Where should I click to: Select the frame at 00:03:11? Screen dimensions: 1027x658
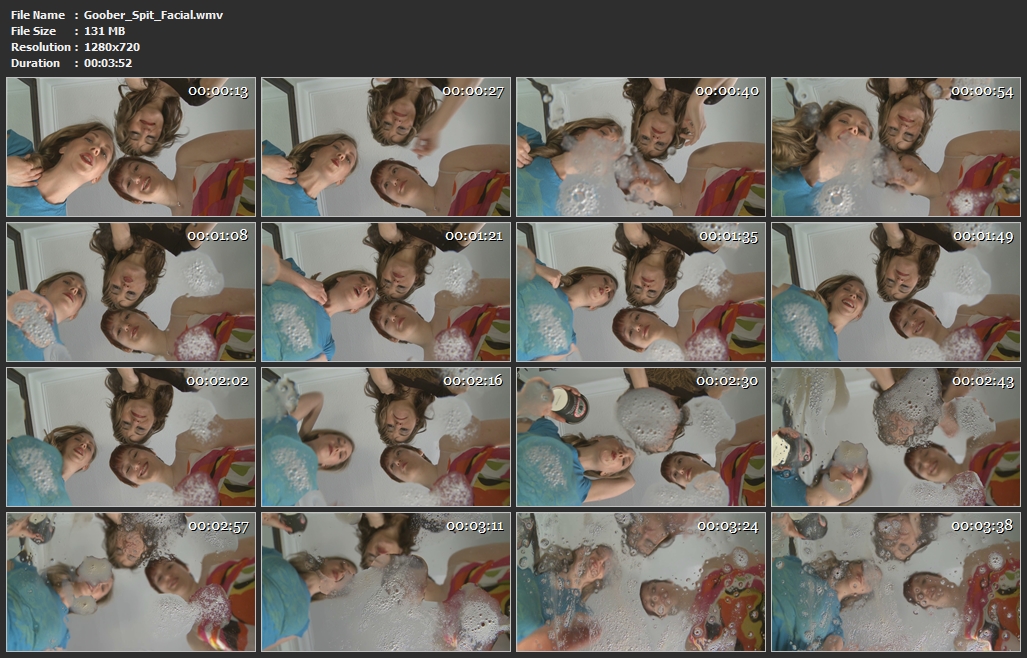pyautogui.click(x=386, y=582)
